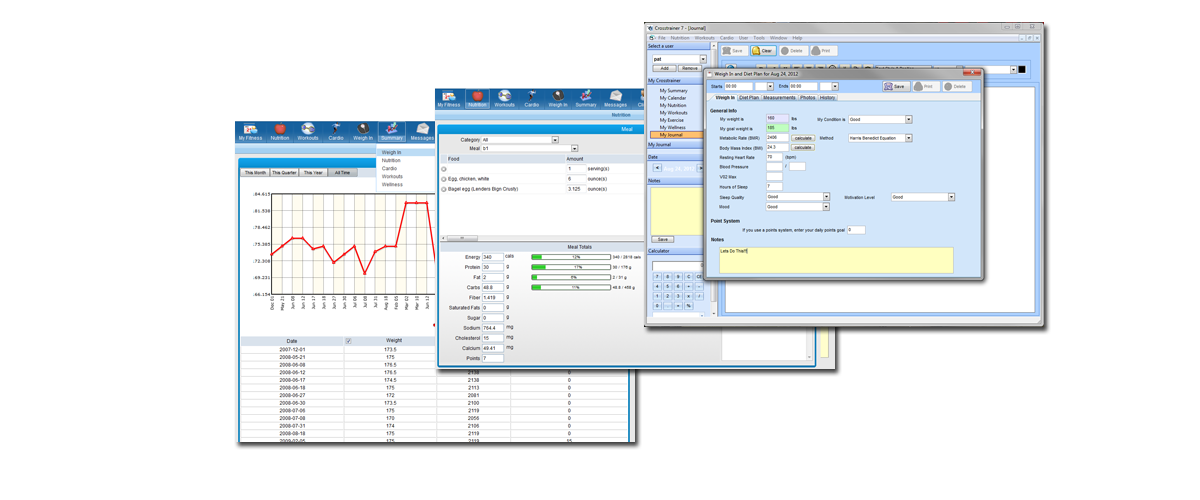The image size is (1200, 500).
Task: Choose Wellness from the Summary dropdown menu
Action: coord(392,185)
